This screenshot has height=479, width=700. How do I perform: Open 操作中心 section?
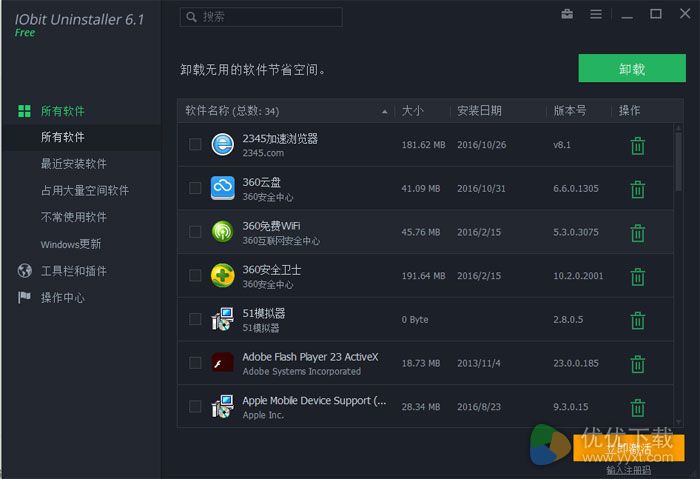[x=62, y=298]
